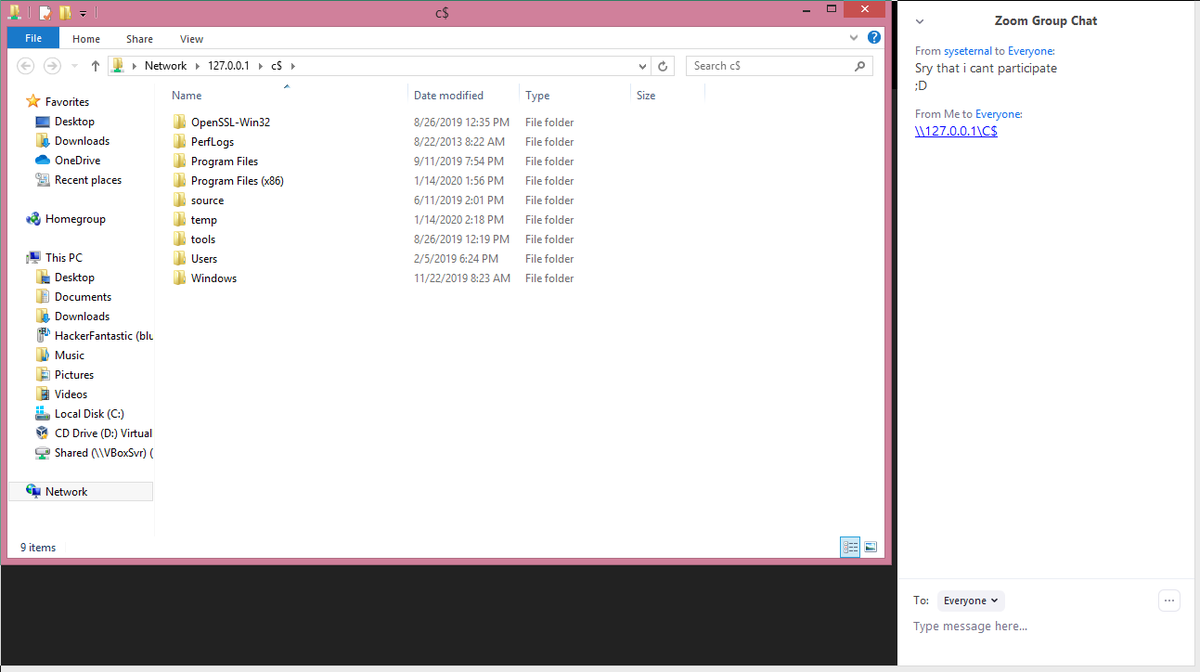Expand the breadcrumb arrow after Network
The width and height of the screenshot is (1200, 672).
197,66
